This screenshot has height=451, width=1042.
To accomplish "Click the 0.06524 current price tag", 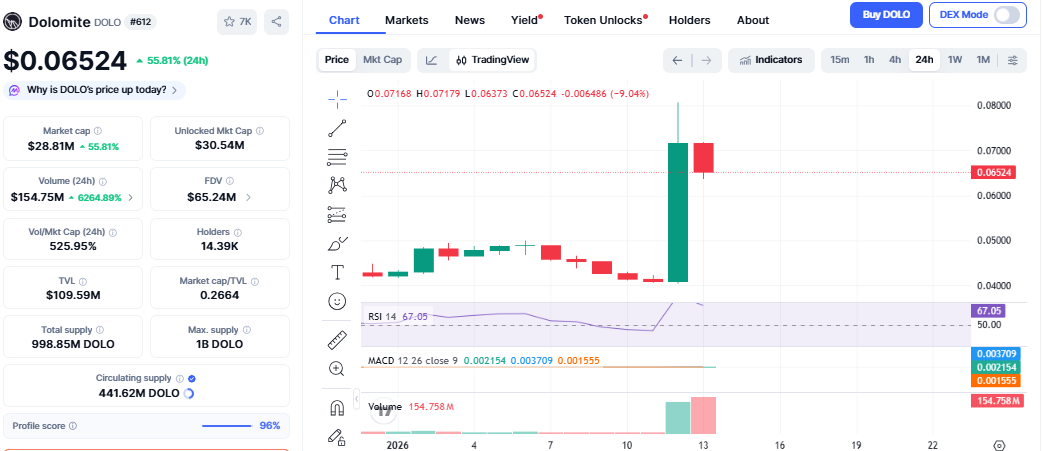I will (995, 173).
